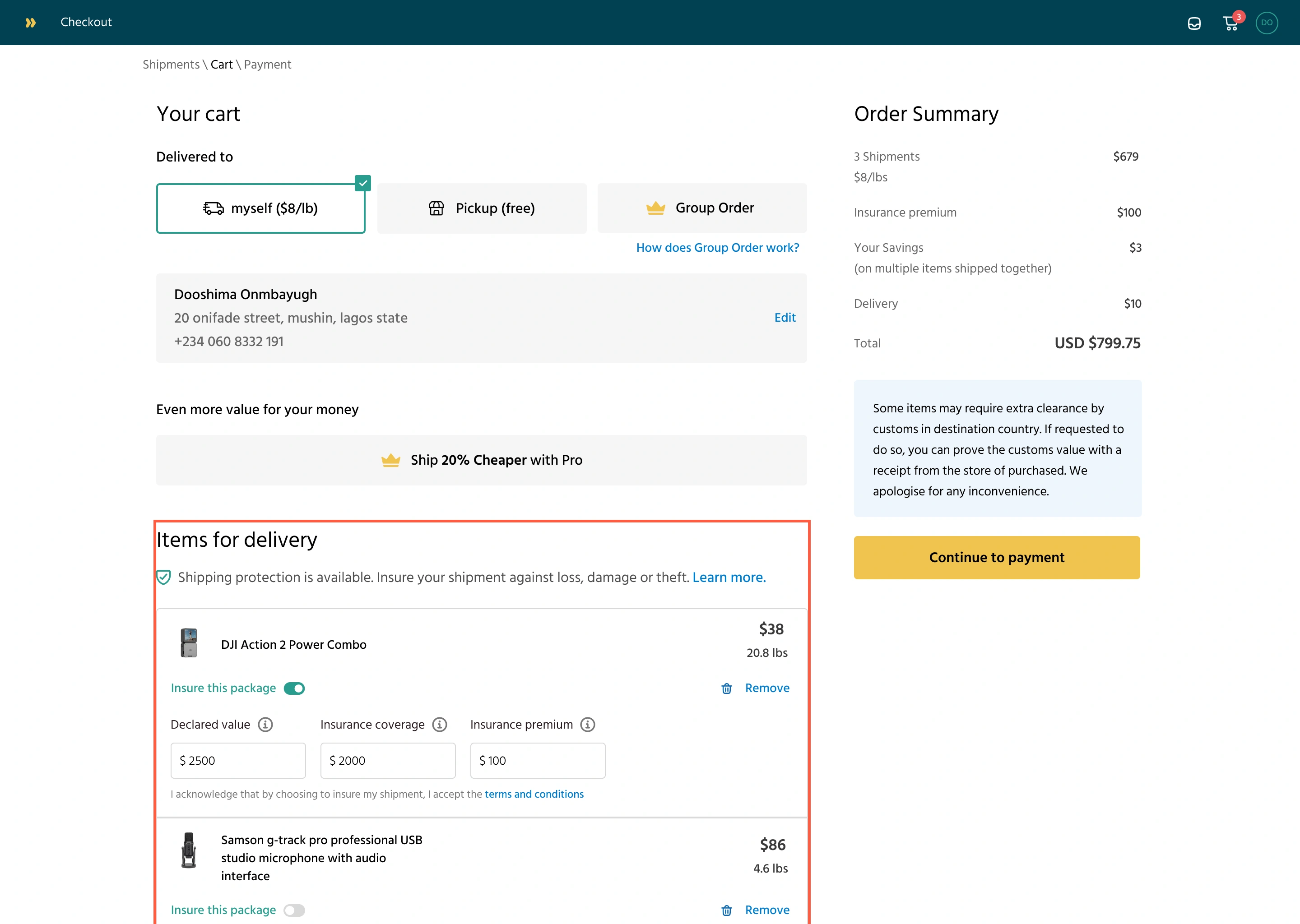Open How does Group Order work link

tap(717, 248)
